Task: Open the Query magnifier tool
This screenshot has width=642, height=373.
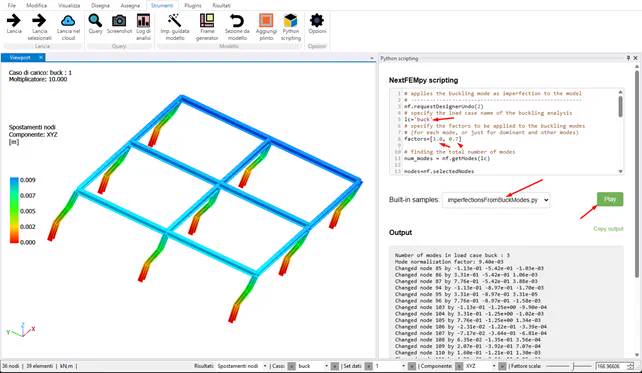Action: pyautogui.click(x=95, y=20)
